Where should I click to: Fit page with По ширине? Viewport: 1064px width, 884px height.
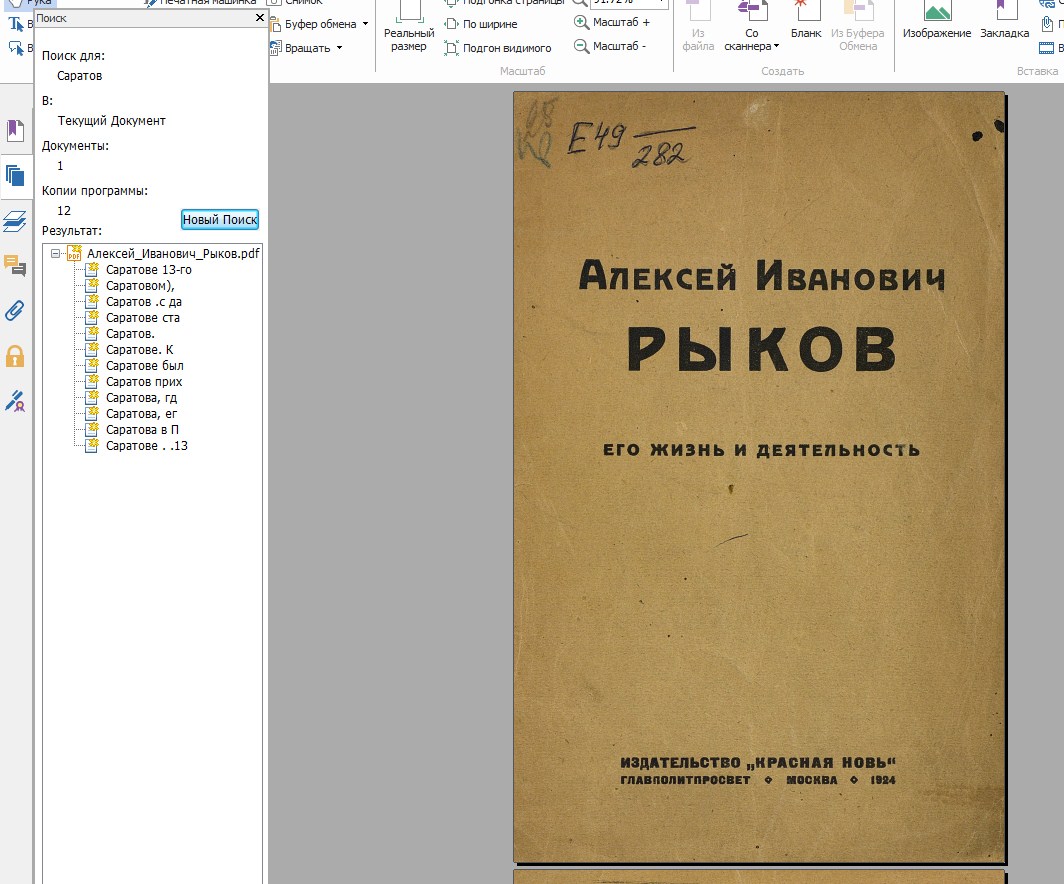click(x=481, y=24)
